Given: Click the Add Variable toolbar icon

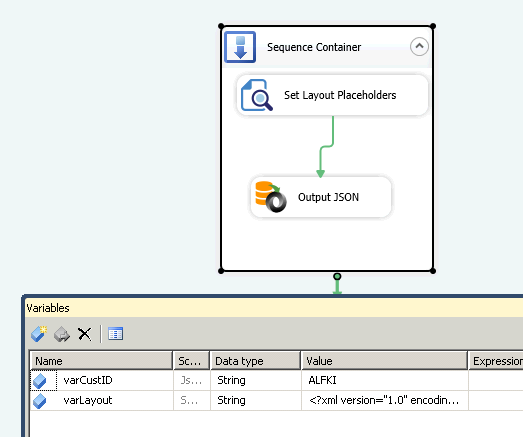Looking at the screenshot, I should point(39,334).
